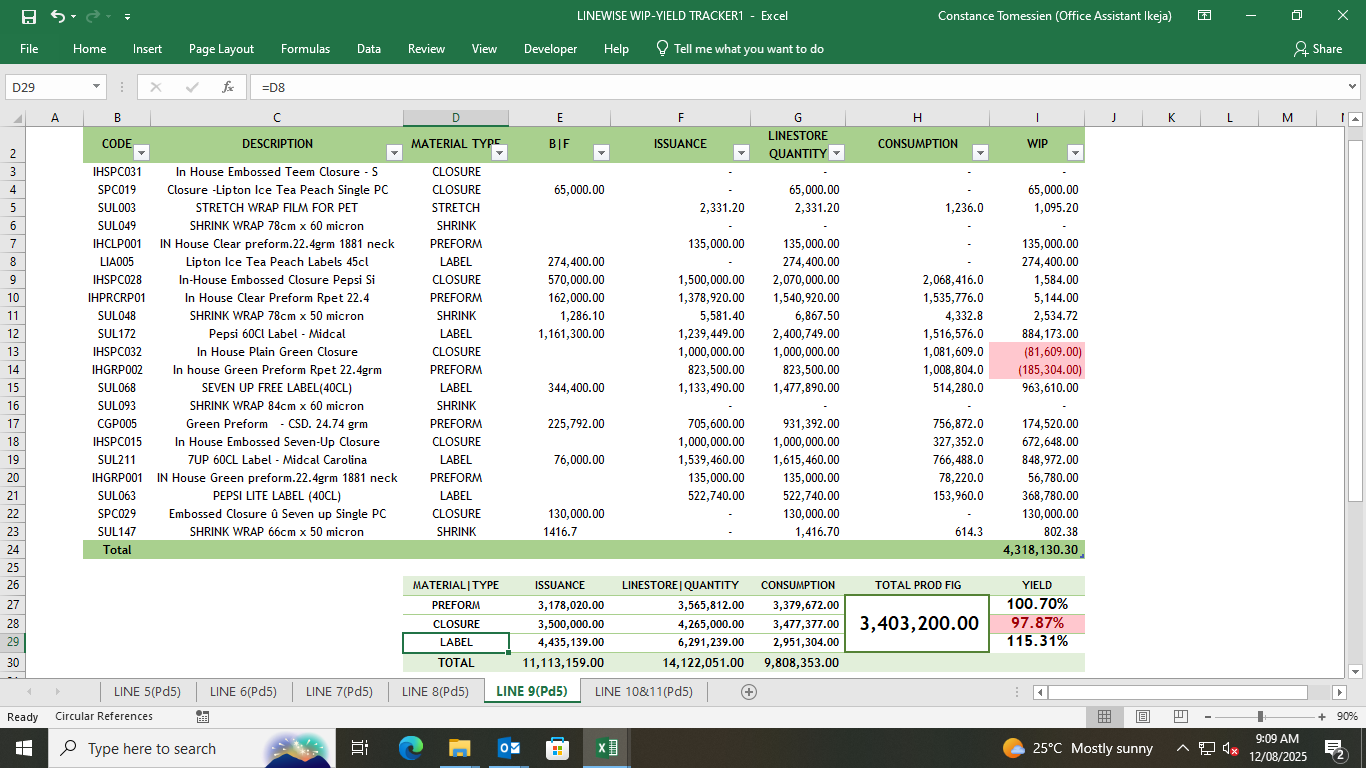This screenshot has height=768, width=1366.
Task: Switch to the Formulas ribbon tab
Action: tap(305, 48)
